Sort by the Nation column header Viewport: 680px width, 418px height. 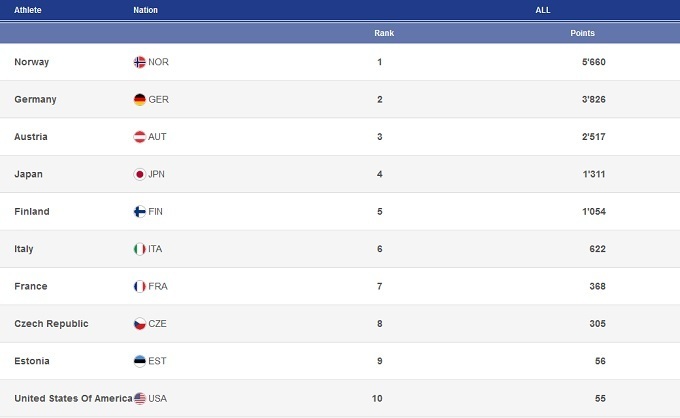click(145, 10)
